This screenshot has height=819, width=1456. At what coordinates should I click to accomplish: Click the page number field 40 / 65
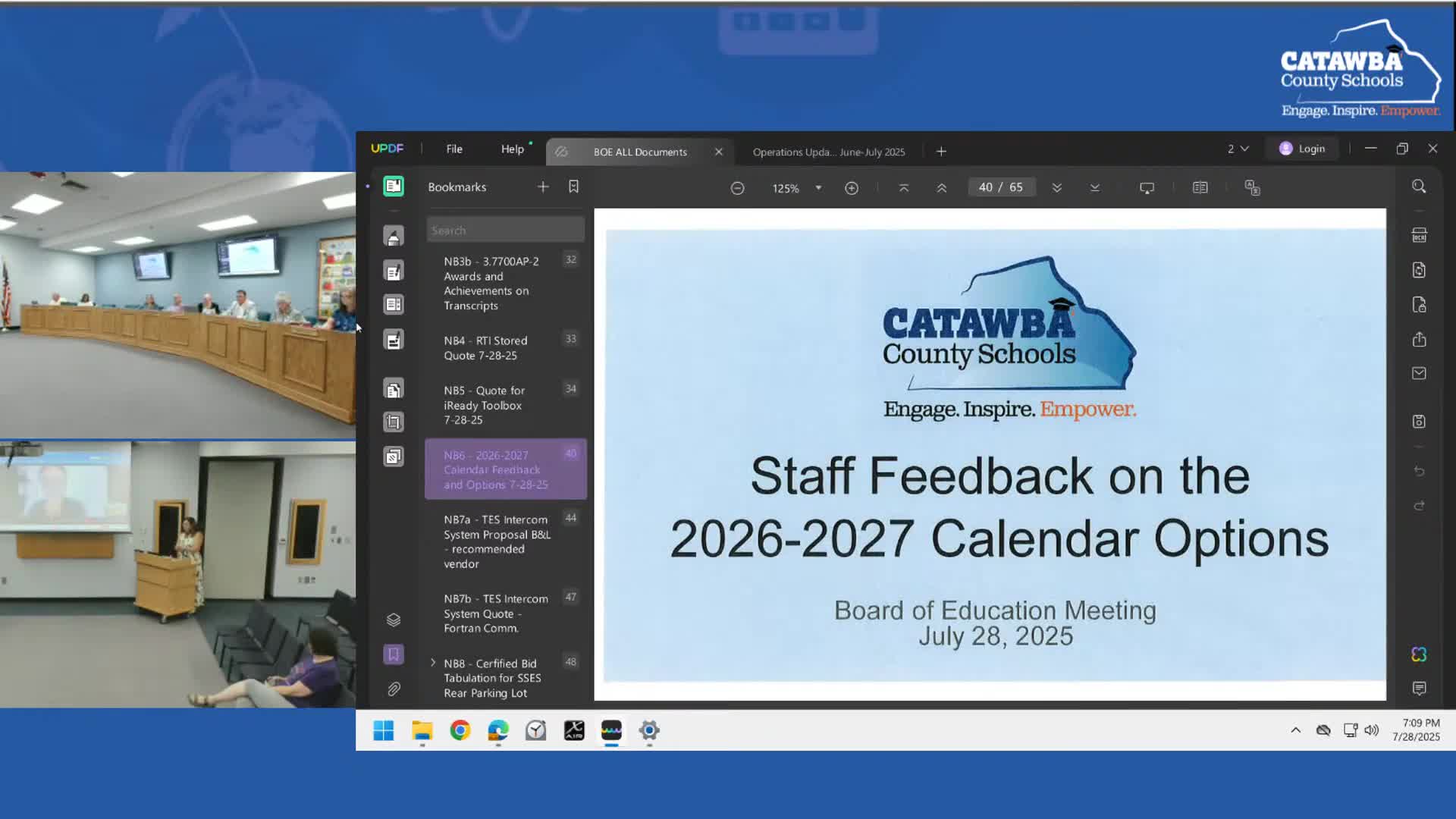1001,187
